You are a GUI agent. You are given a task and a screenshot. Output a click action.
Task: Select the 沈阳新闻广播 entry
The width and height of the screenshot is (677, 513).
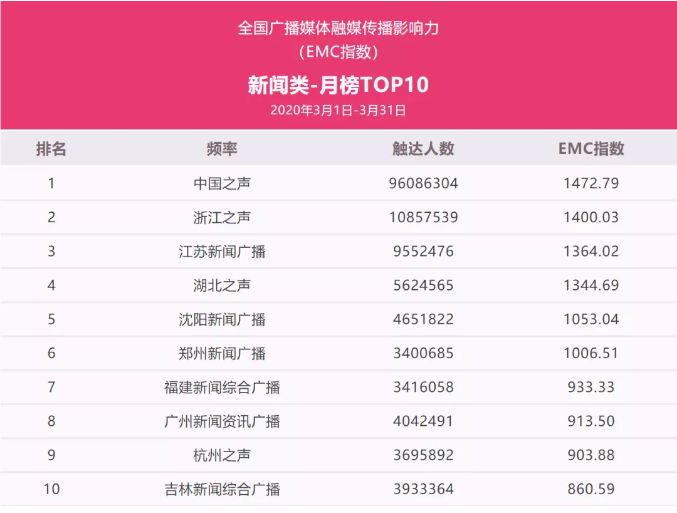click(222, 320)
